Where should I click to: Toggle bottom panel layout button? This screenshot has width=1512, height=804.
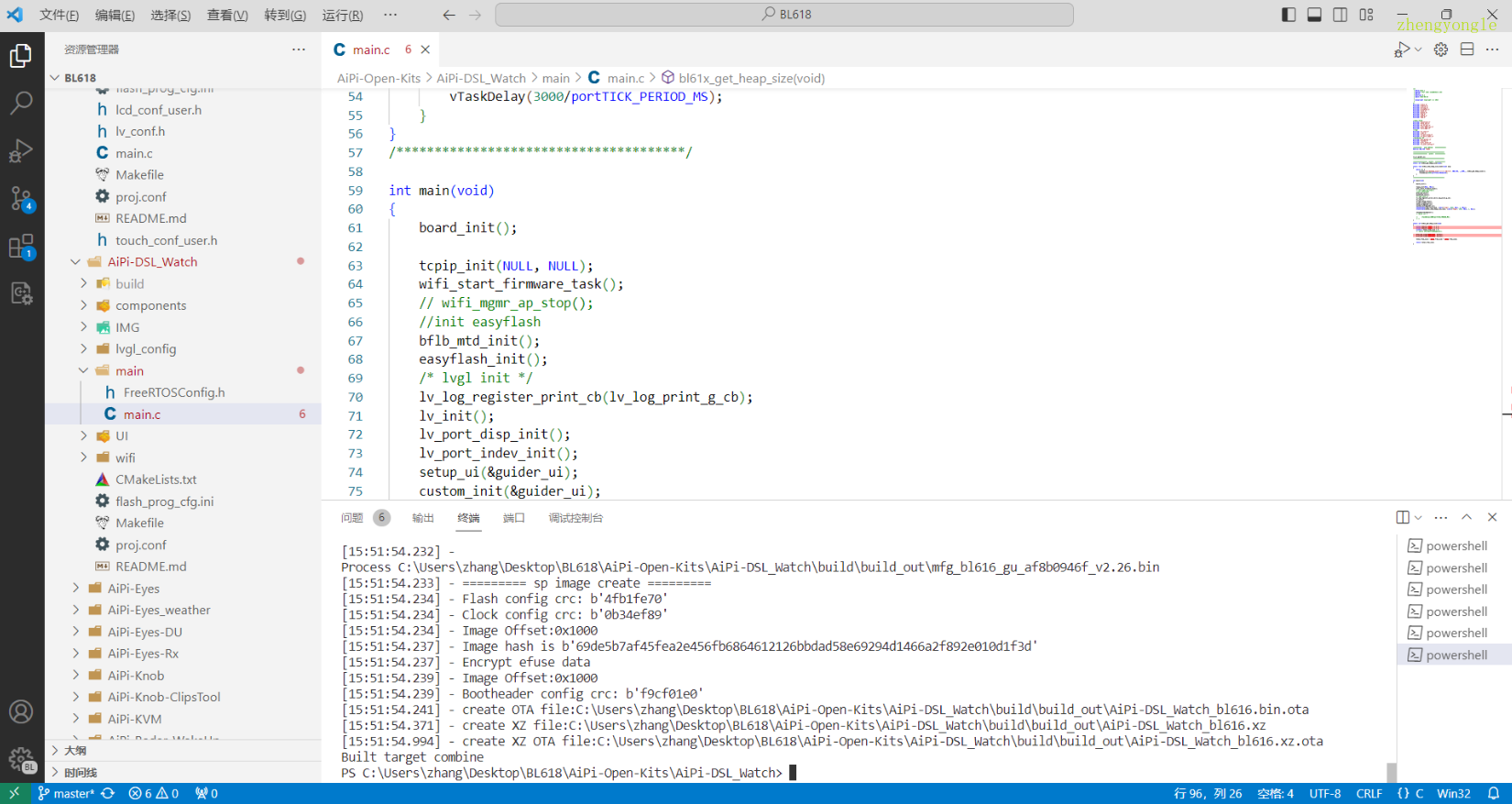(1314, 15)
